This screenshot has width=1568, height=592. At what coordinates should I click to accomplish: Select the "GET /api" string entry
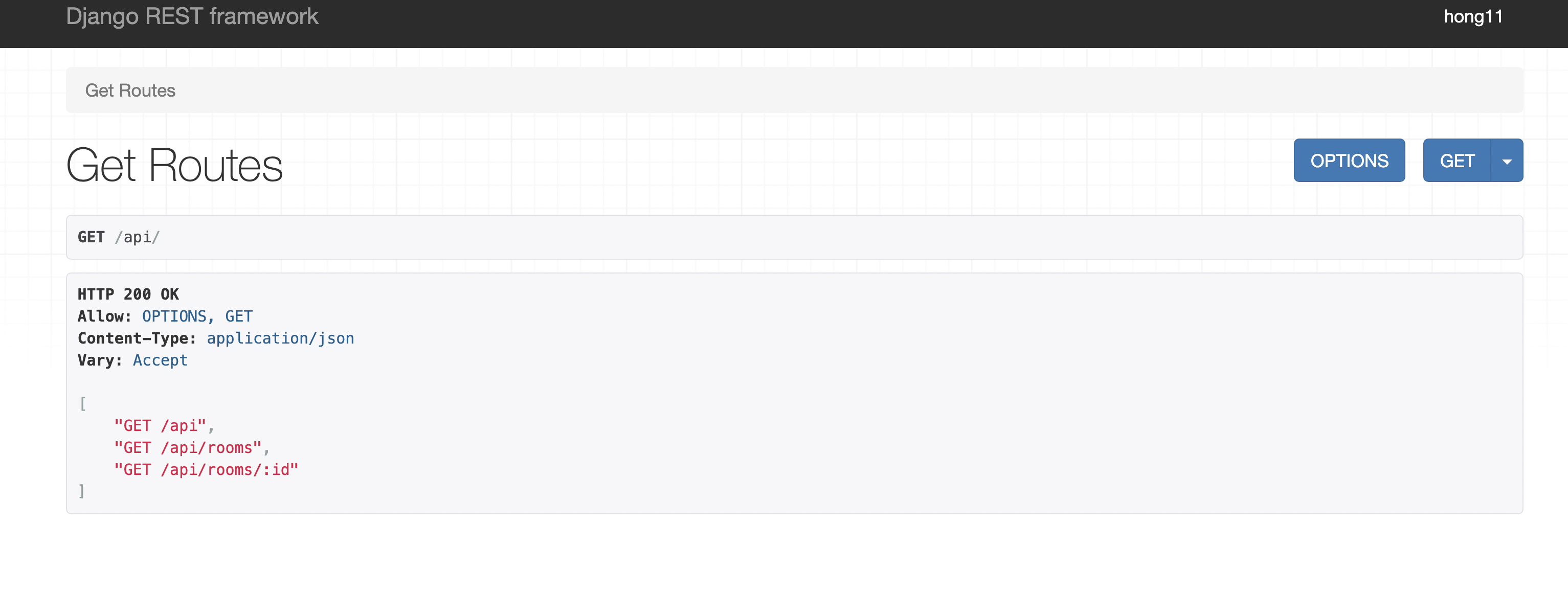click(x=160, y=426)
